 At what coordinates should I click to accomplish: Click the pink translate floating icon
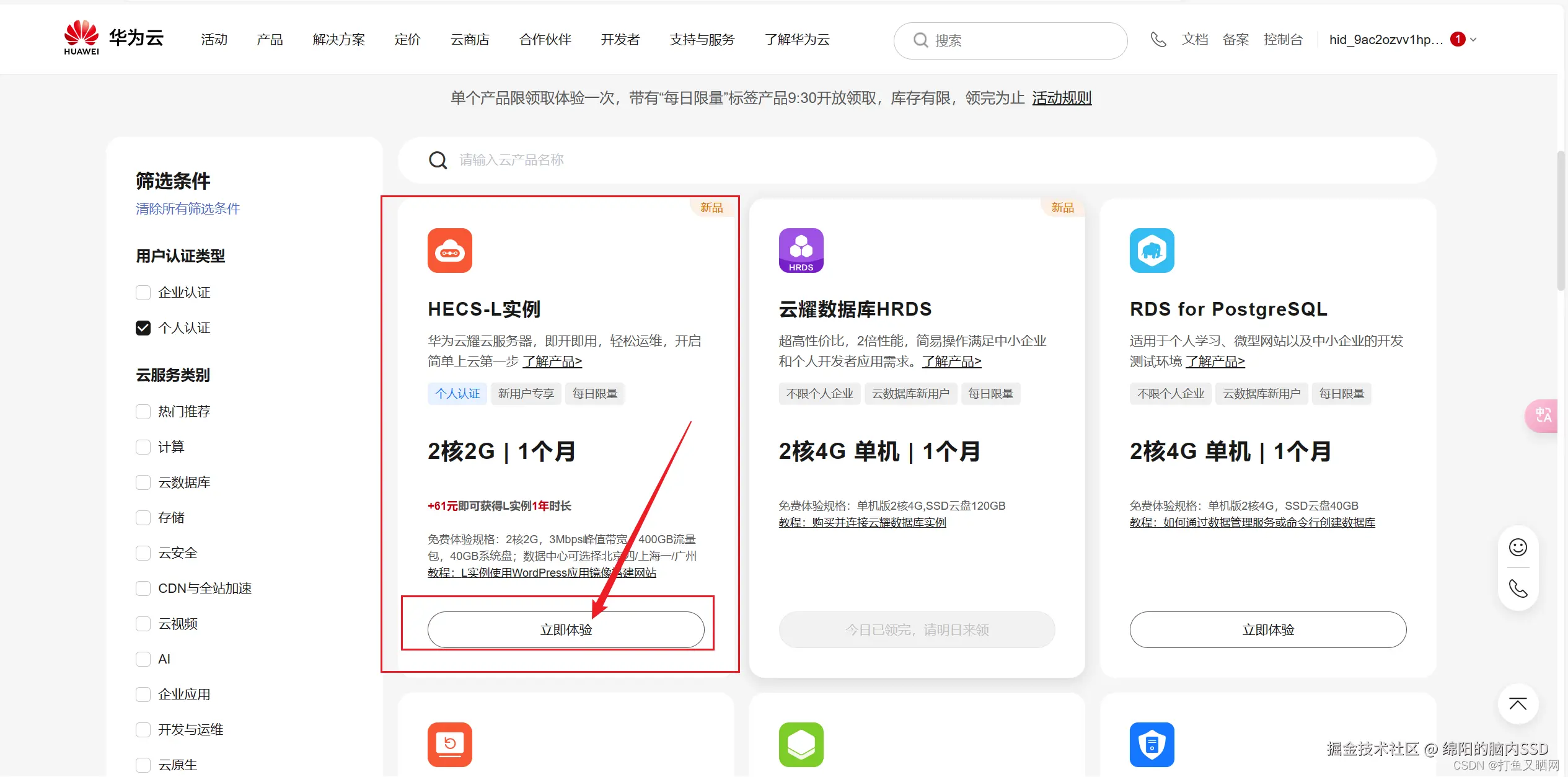(1543, 415)
